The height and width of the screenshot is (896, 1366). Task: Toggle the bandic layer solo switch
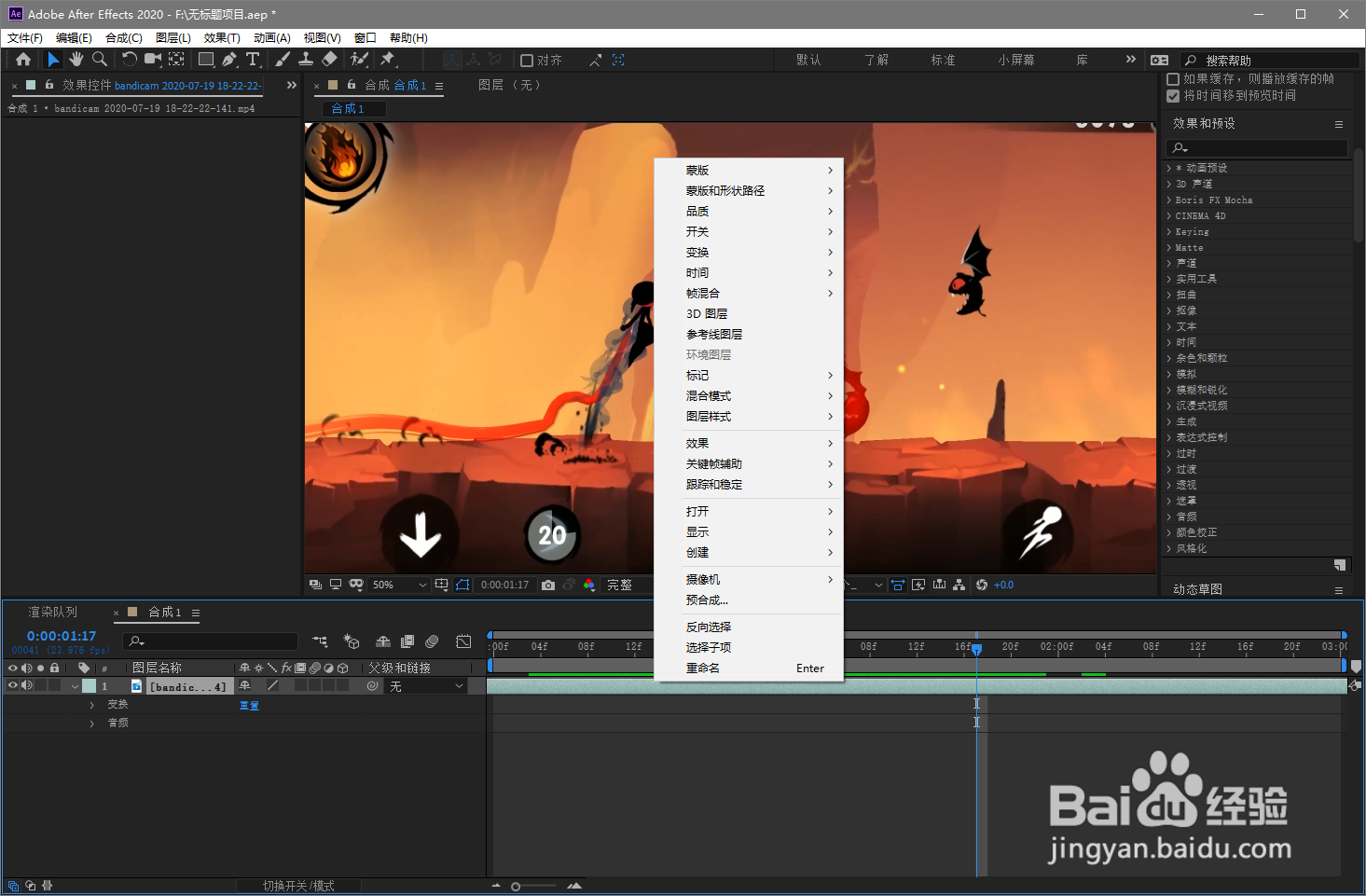(41, 685)
